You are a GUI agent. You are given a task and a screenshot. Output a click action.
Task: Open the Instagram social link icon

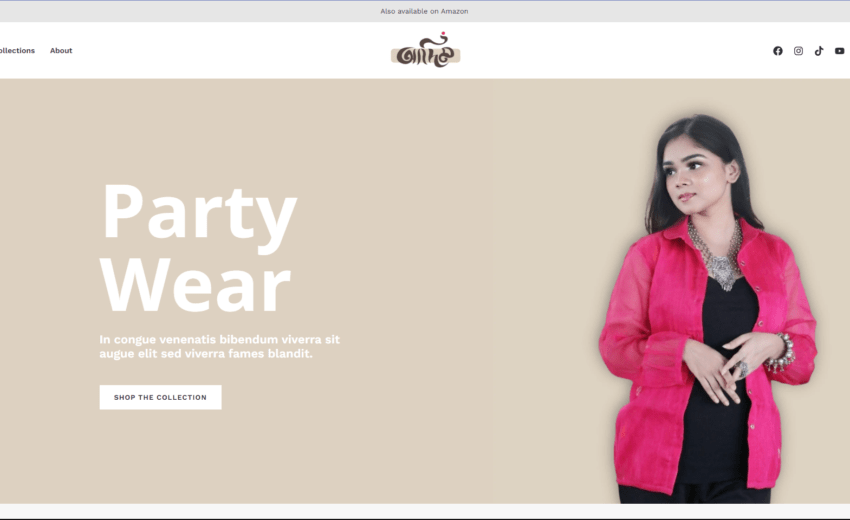tap(798, 50)
